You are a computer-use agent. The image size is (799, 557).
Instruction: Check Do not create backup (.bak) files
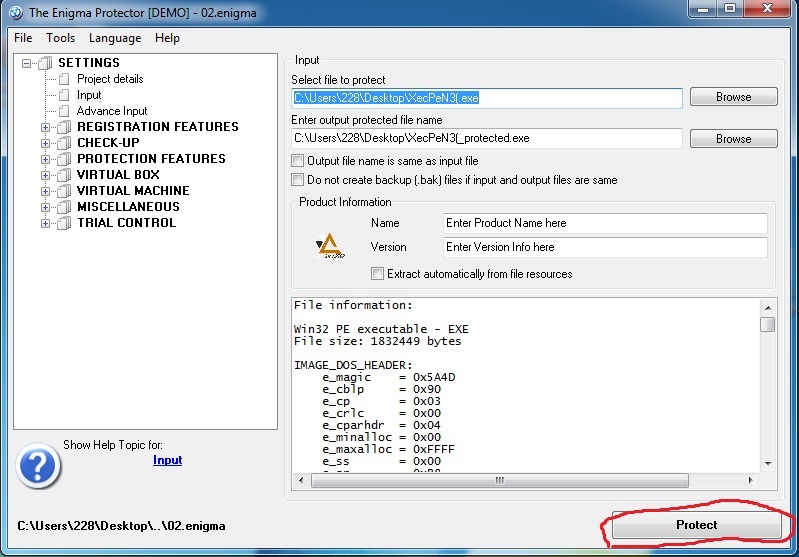(297, 180)
